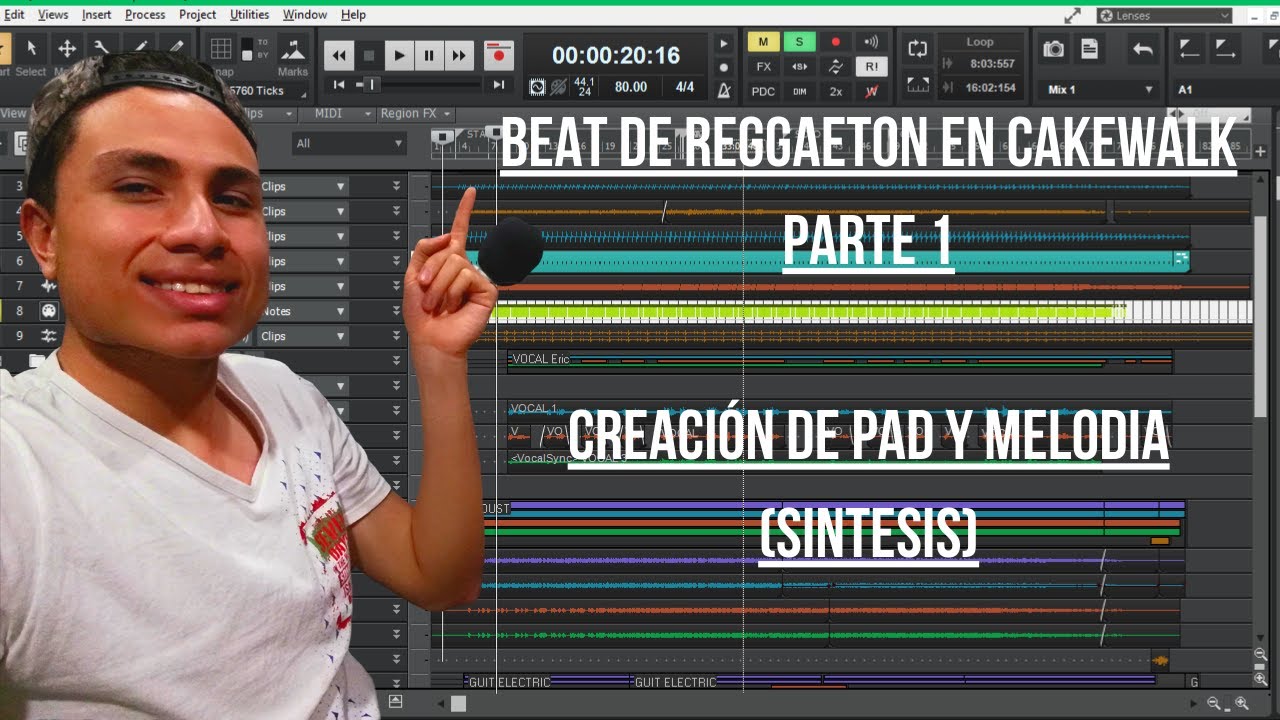Expand track 4 with double chevron
Image resolution: width=1280 pixels, height=720 pixels.
point(397,211)
